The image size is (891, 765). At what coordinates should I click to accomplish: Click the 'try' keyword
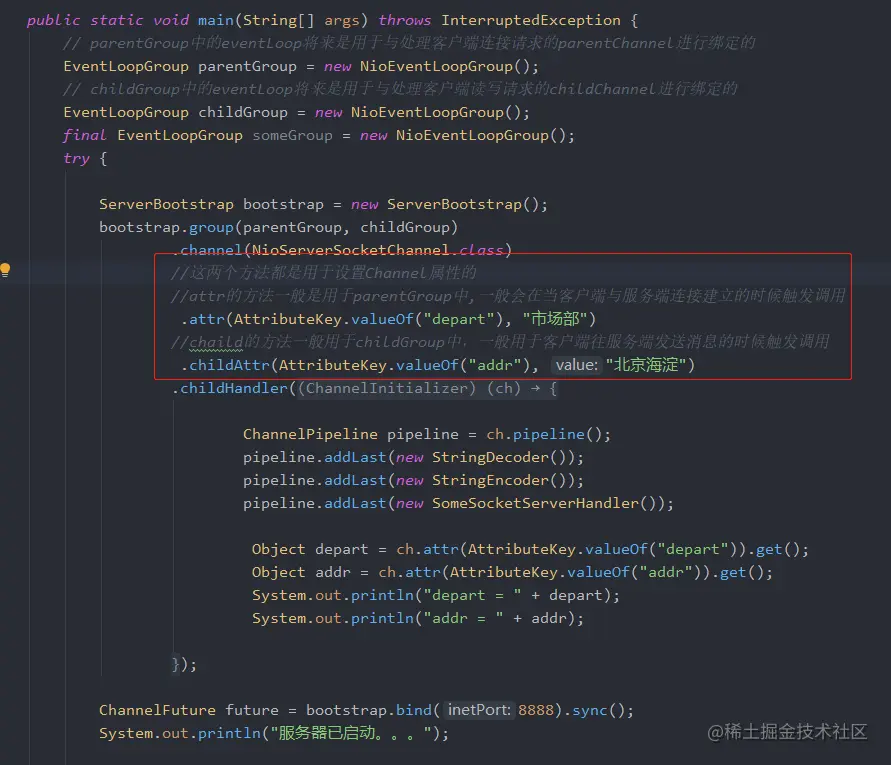tap(76, 159)
